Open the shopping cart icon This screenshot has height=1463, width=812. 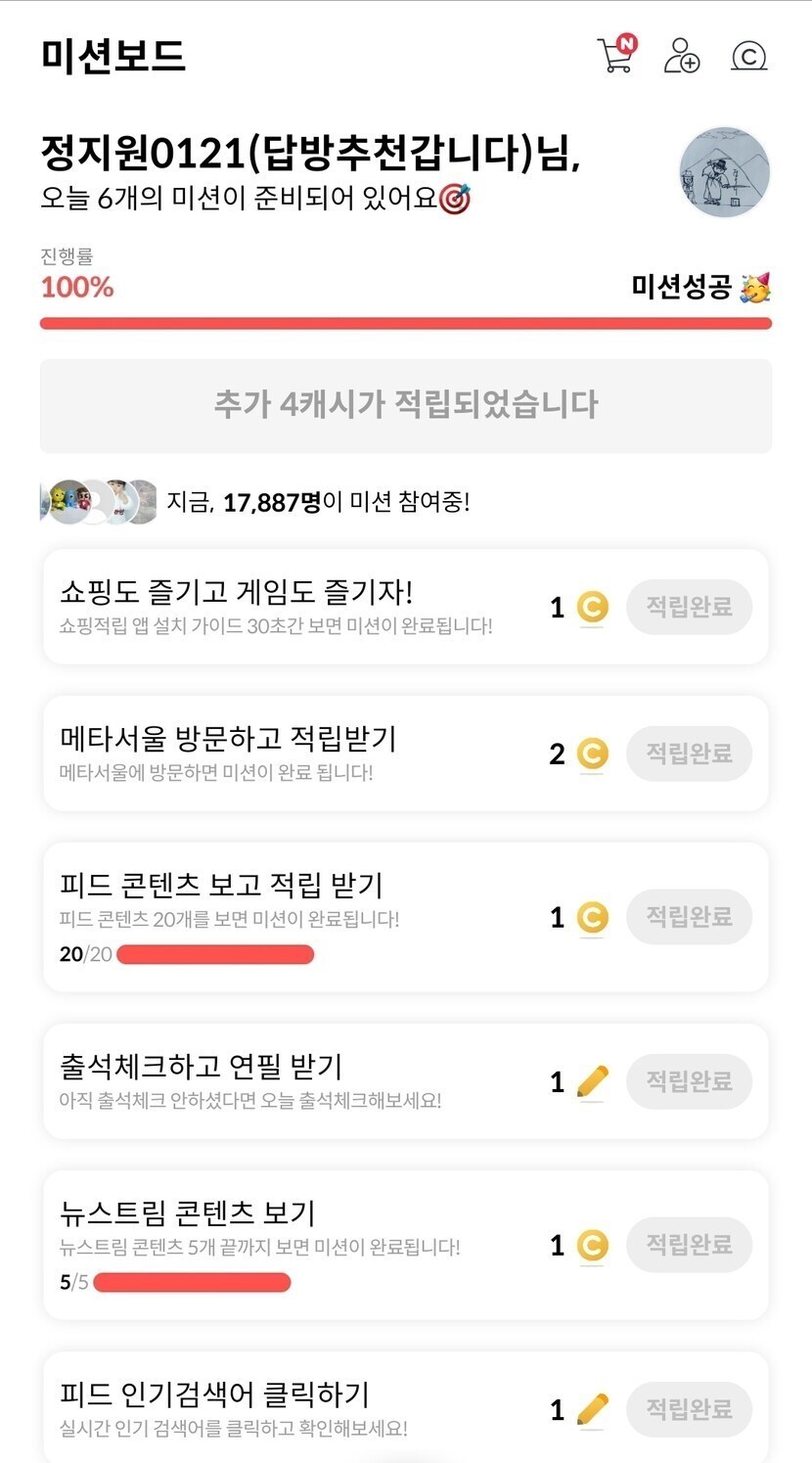click(616, 55)
